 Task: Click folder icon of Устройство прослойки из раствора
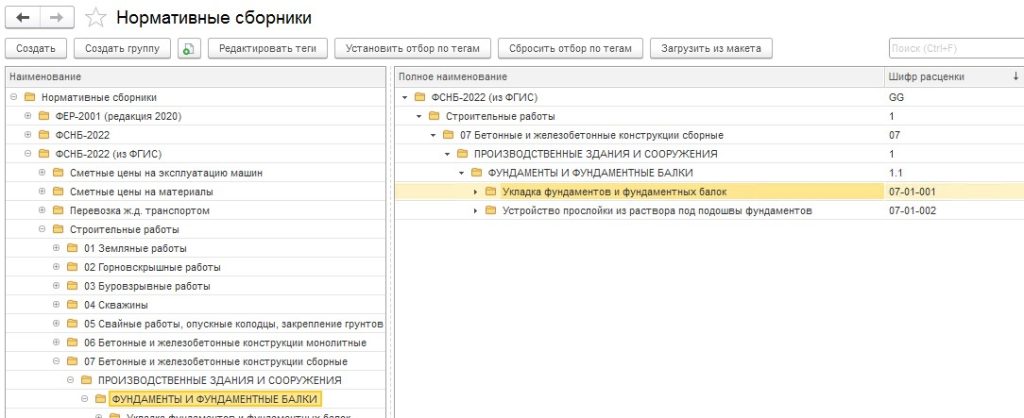tap(490, 211)
